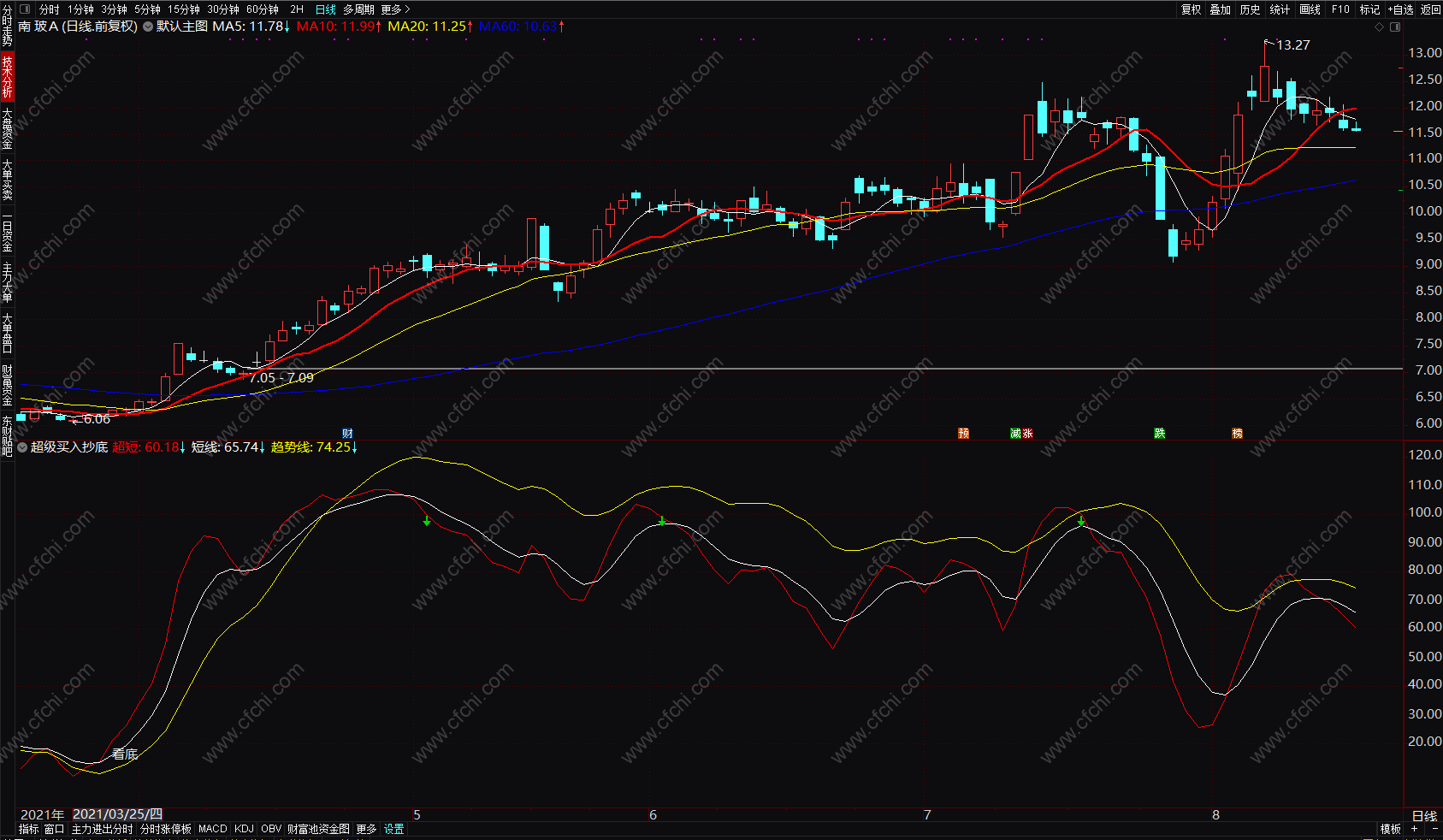Screen dimensions: 1443x840
Task: Select 技术分析 sidebar tab
Action: coord(7,77)
